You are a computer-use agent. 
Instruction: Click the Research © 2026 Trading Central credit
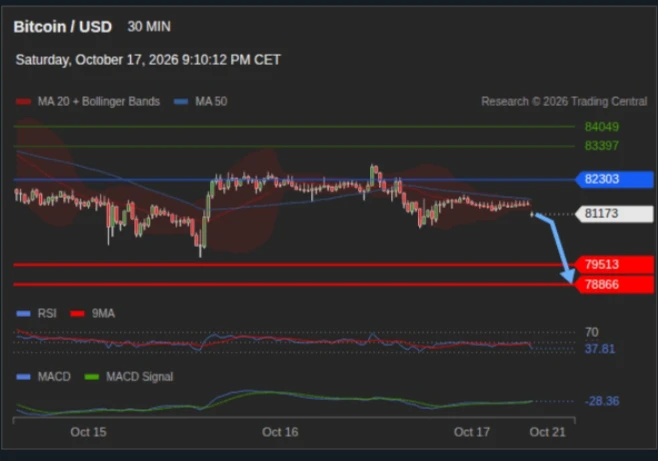[564, 102]
